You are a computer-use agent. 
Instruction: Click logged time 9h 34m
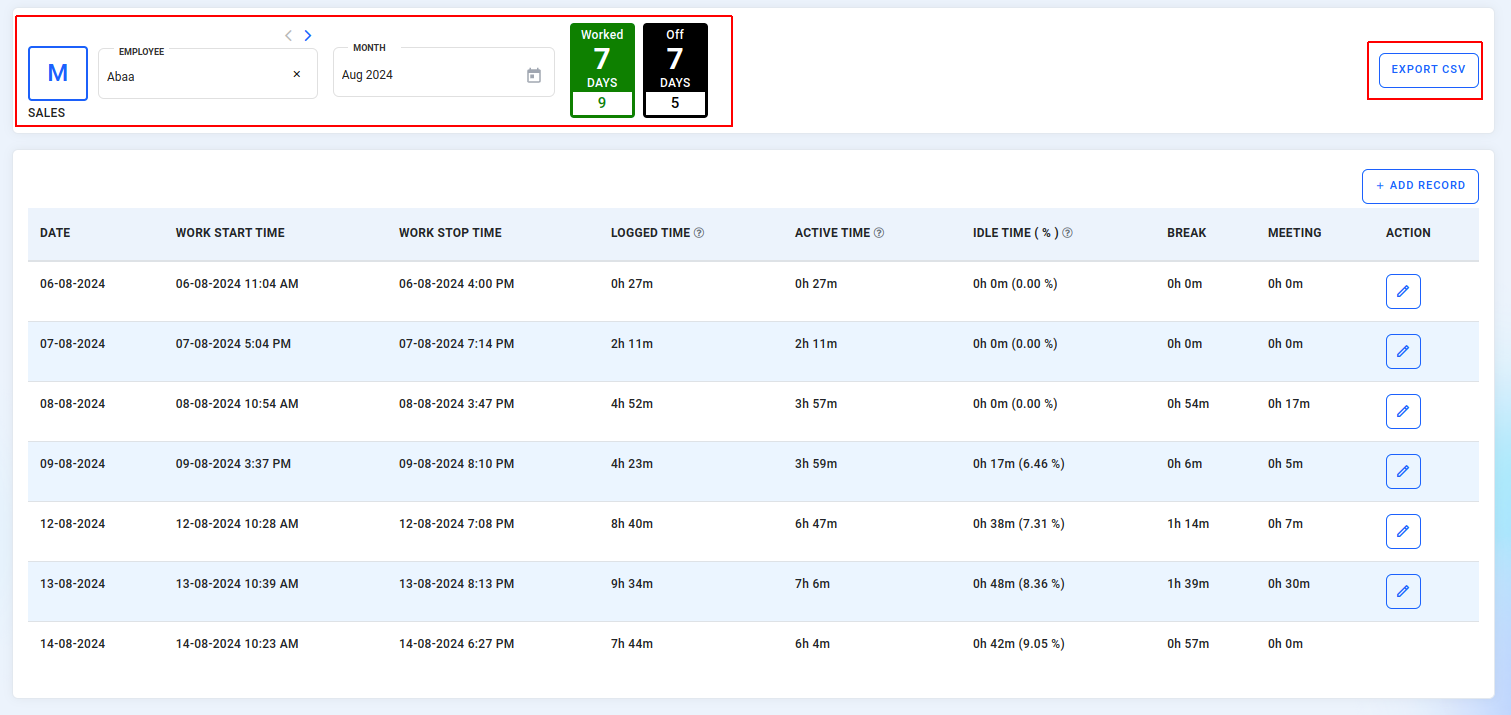coord(632,584)
